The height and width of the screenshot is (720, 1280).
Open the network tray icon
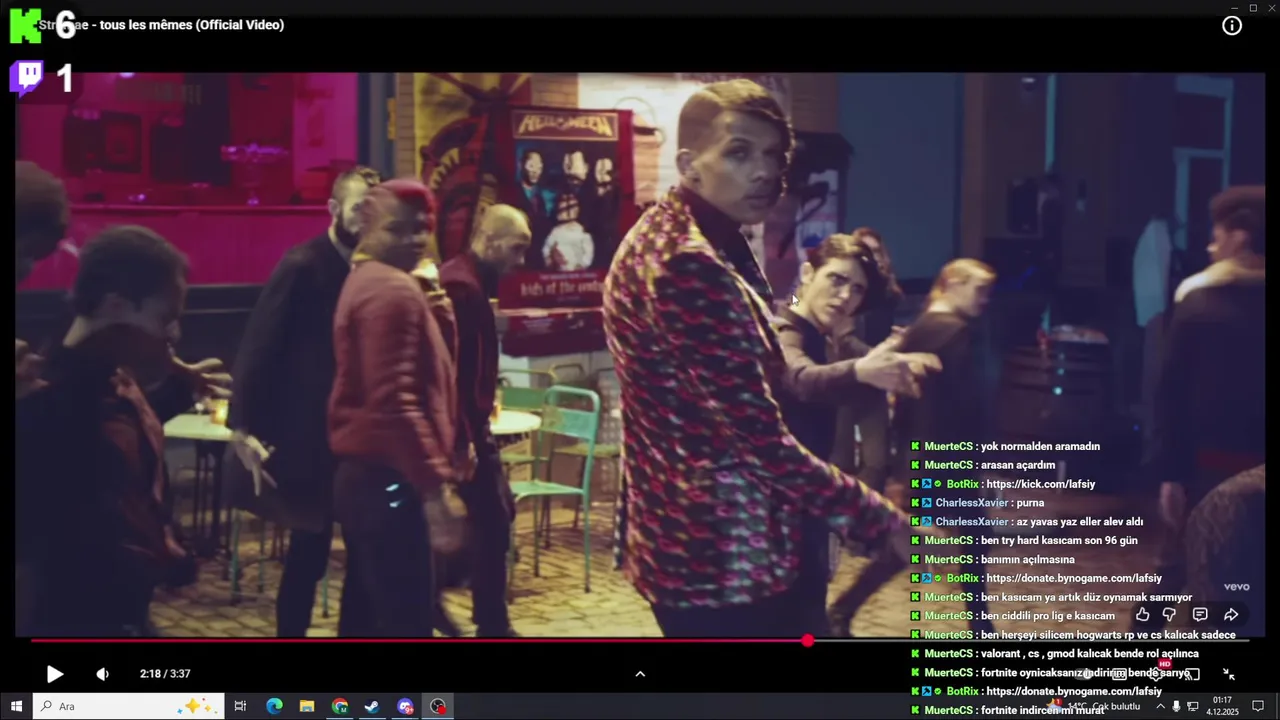coord(1193,706)
